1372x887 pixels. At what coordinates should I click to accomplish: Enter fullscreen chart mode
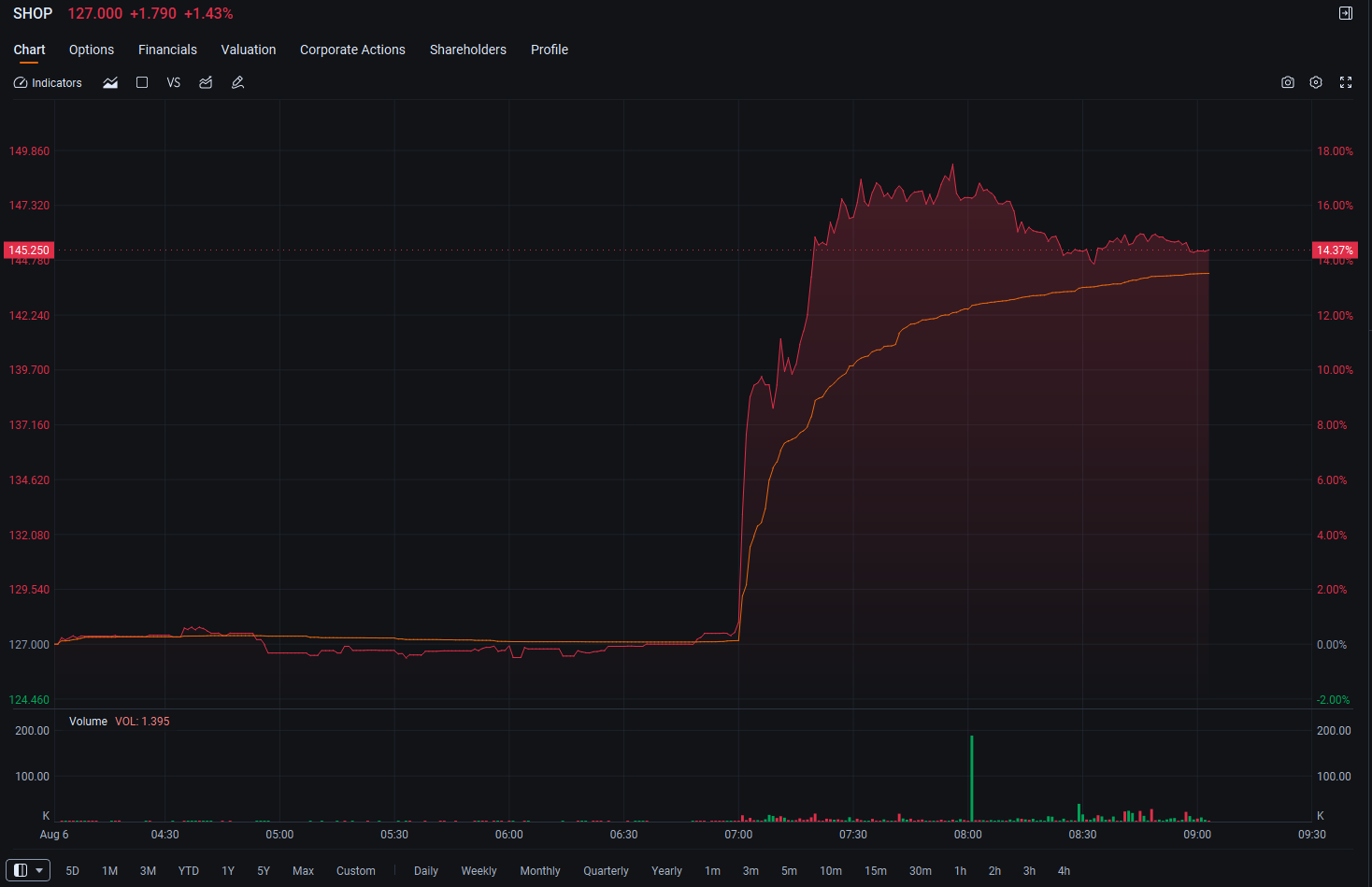pos(1346,82)
